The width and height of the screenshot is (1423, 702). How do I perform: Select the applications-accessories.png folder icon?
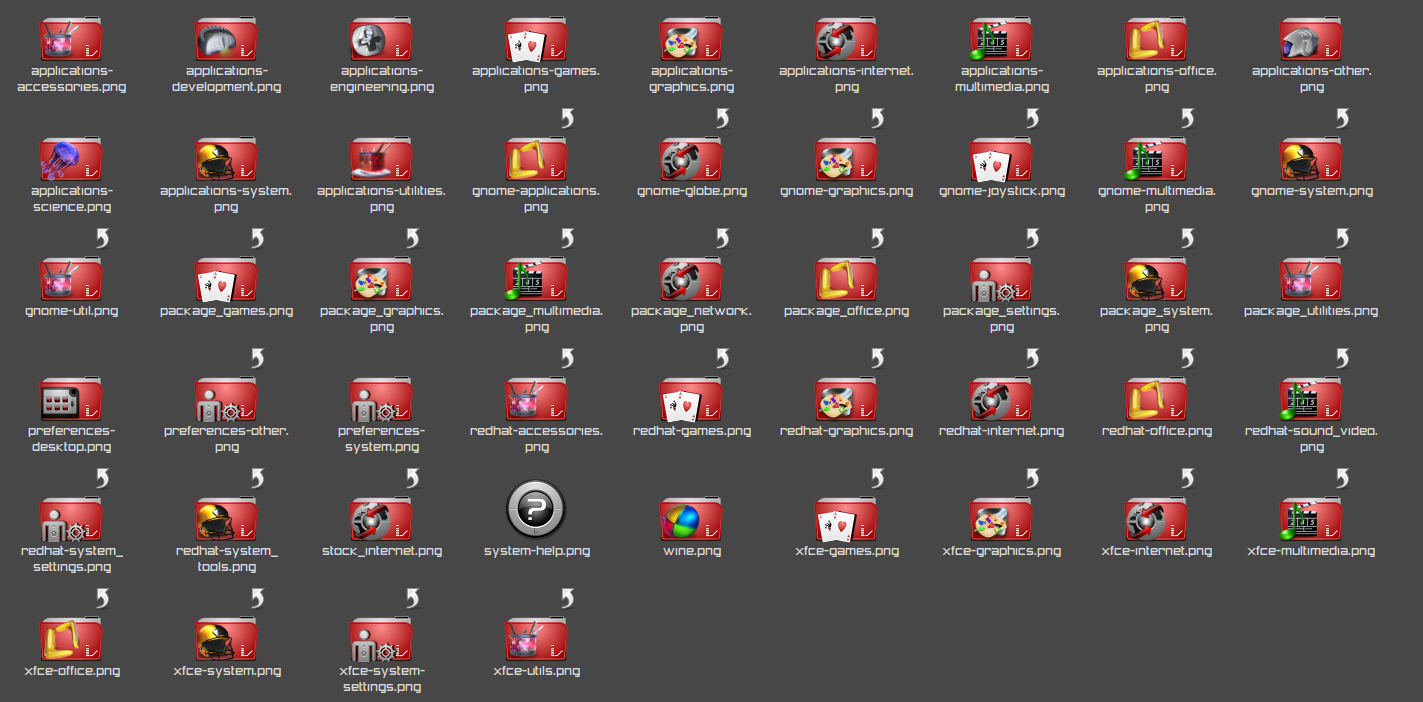point(71,40)
